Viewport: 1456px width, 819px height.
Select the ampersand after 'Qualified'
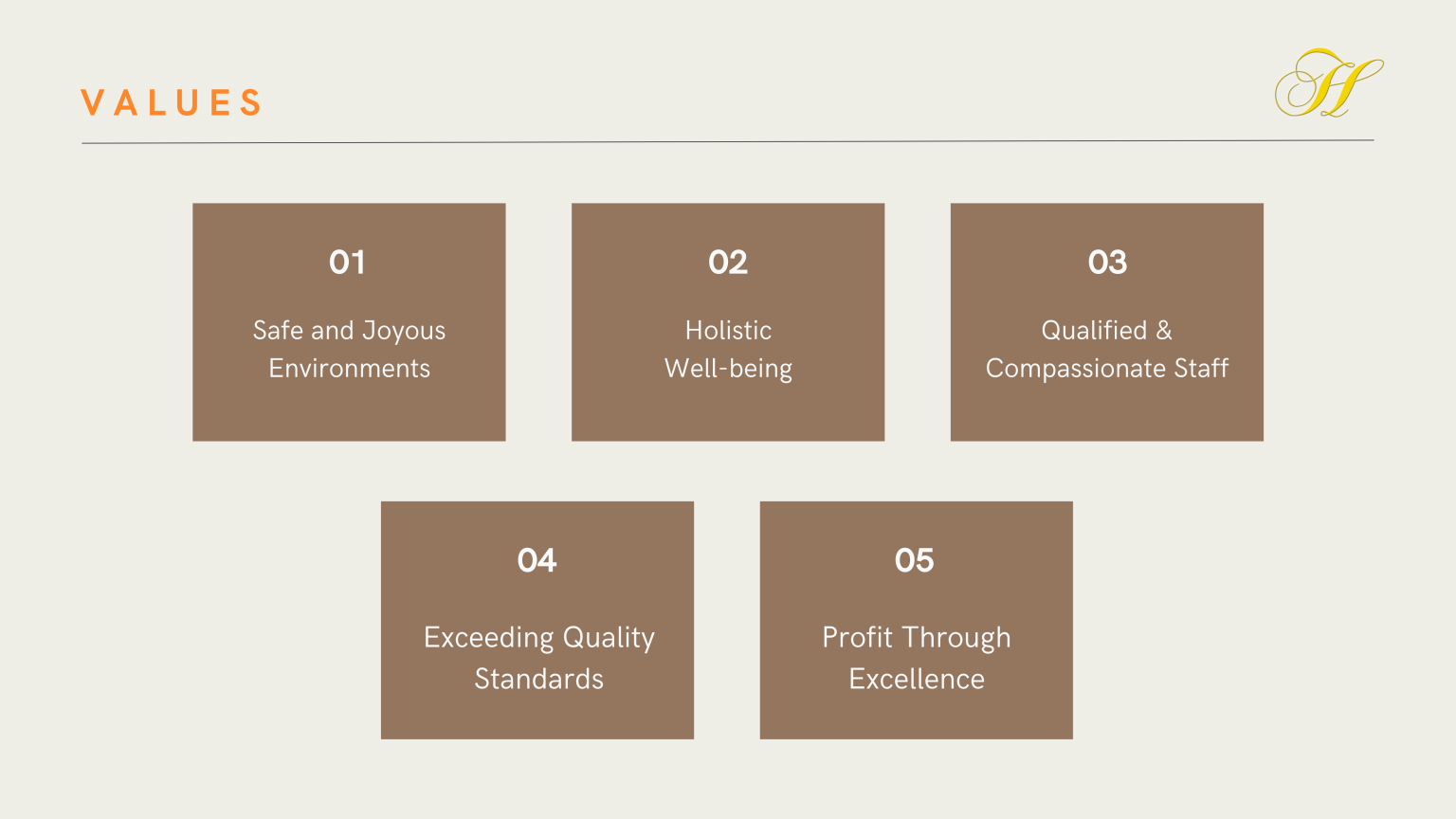[x=1164, y=331]
